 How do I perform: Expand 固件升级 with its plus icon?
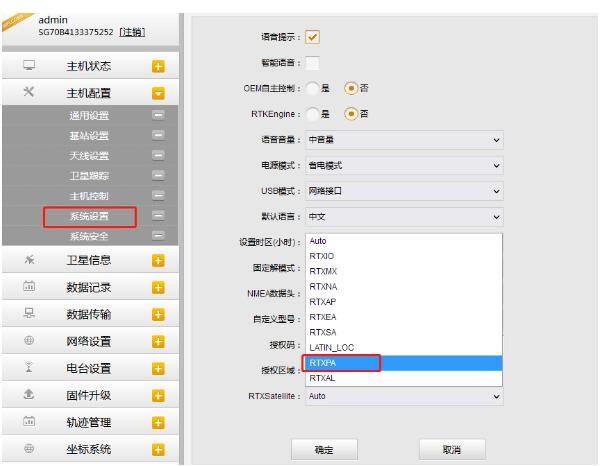pos(158,395)
